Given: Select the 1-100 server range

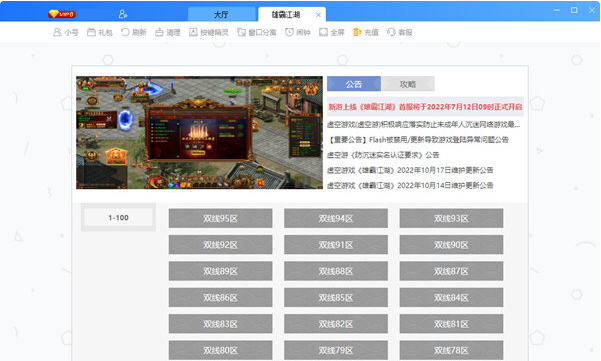Looking at the screenshot, I should (x=118, y=217).
